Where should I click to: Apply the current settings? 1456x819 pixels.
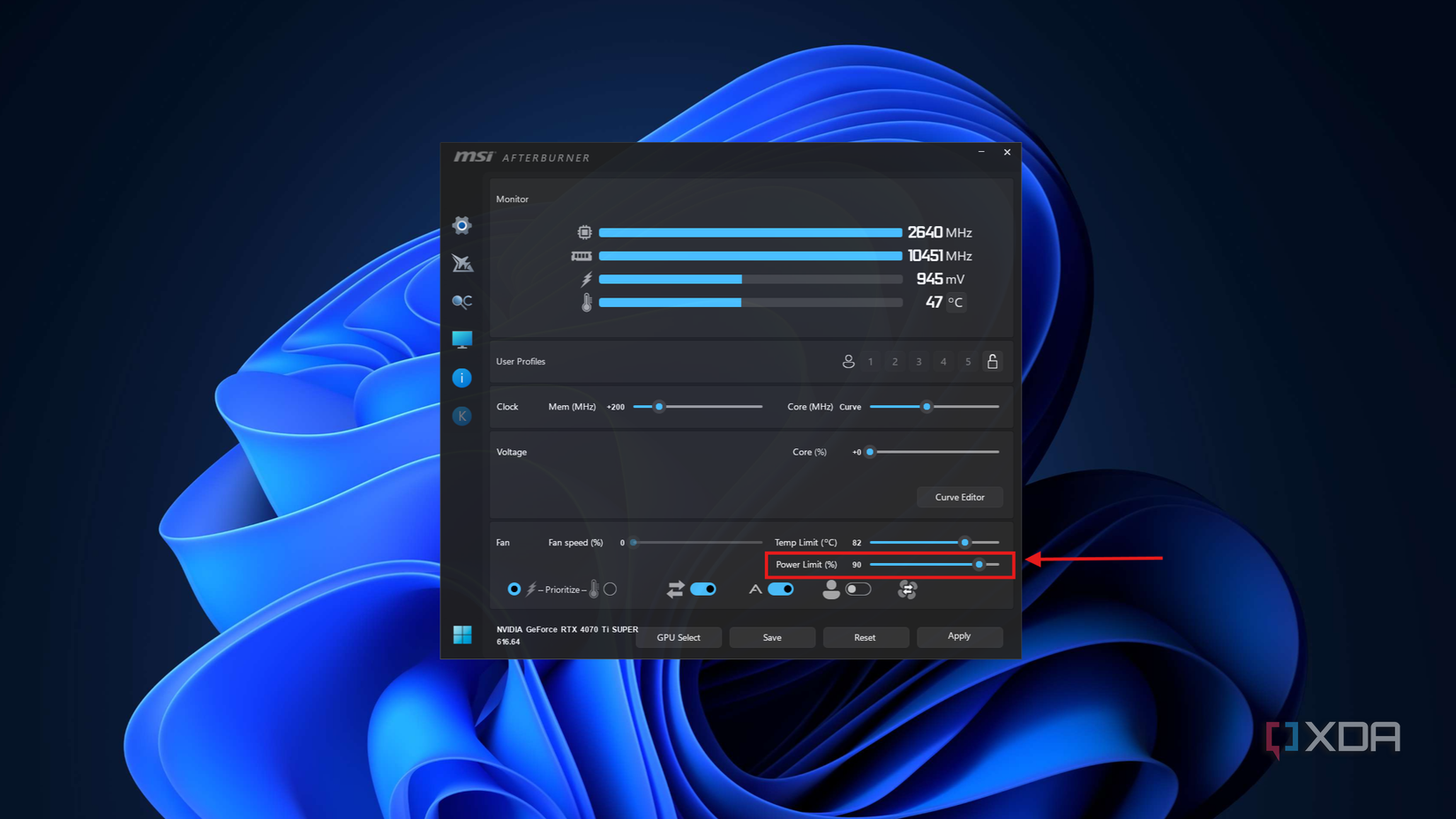pos(959,636)
